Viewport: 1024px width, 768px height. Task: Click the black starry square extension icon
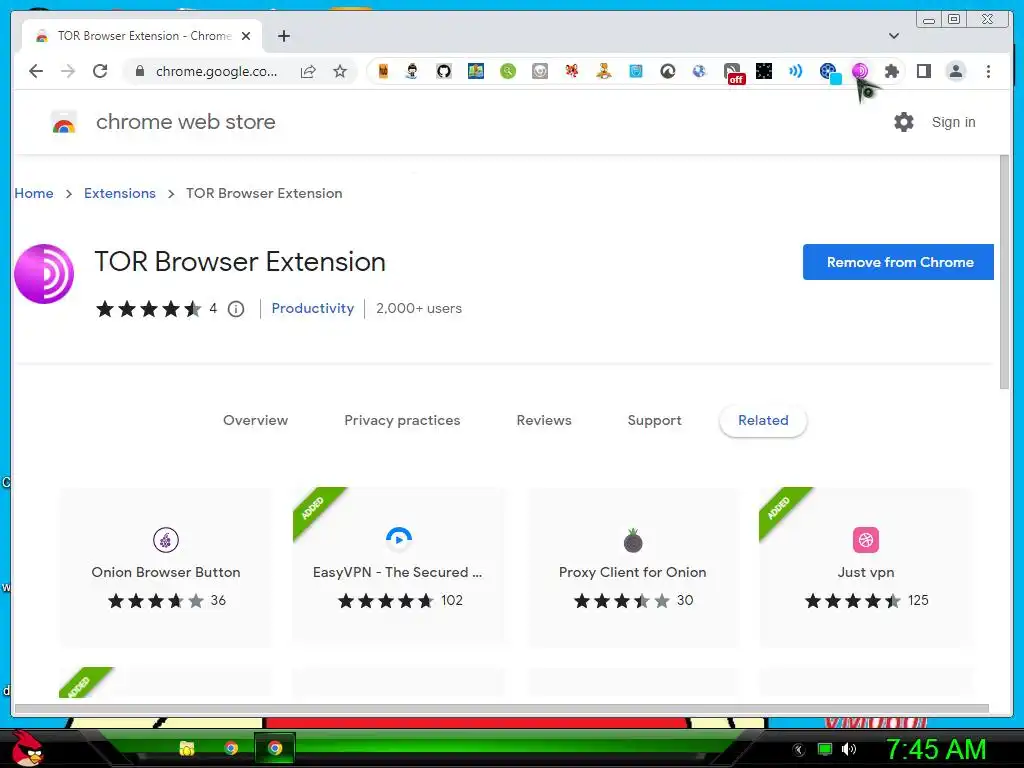click(764, 71)
